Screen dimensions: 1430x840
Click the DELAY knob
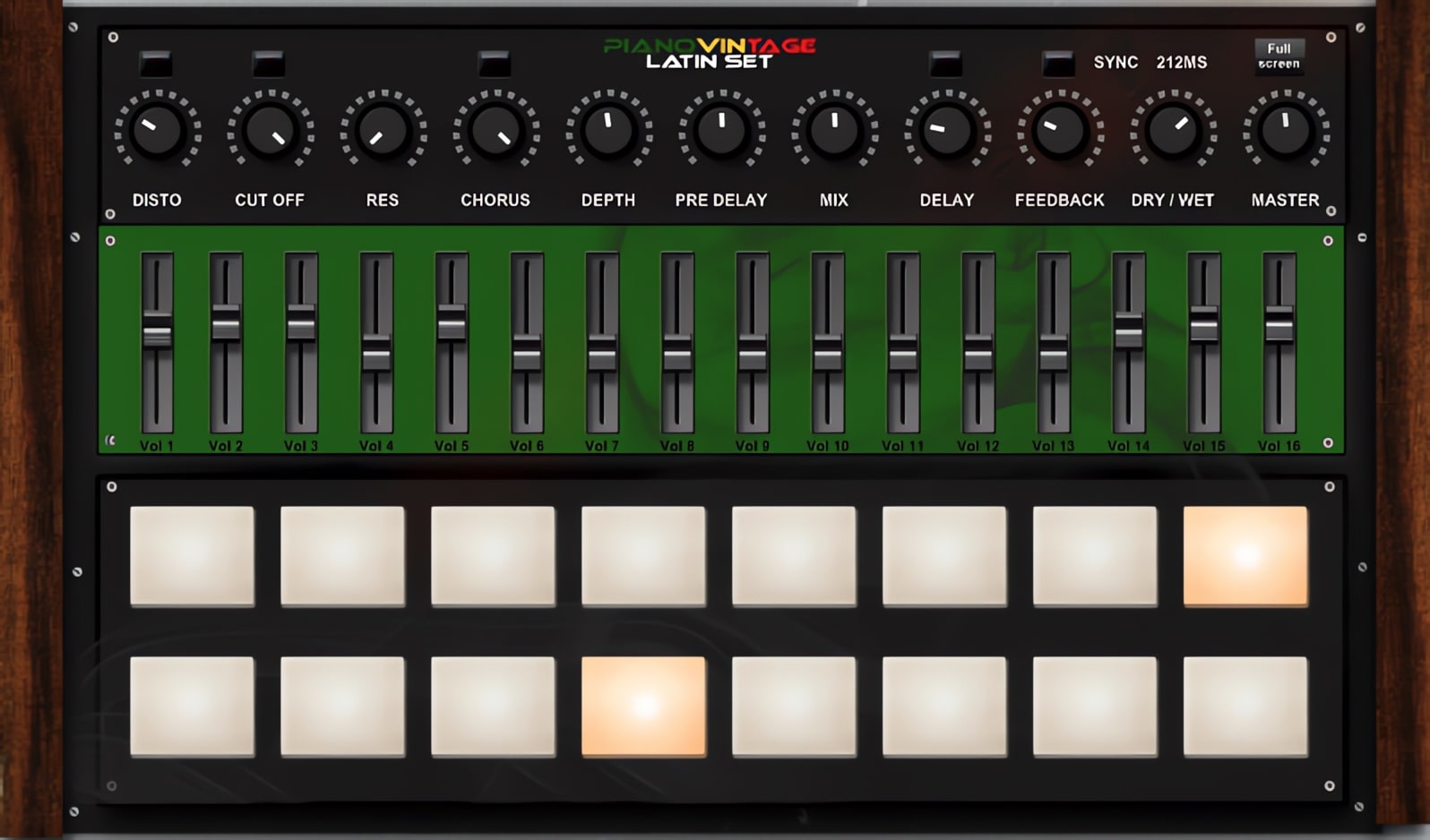[947, 132]
